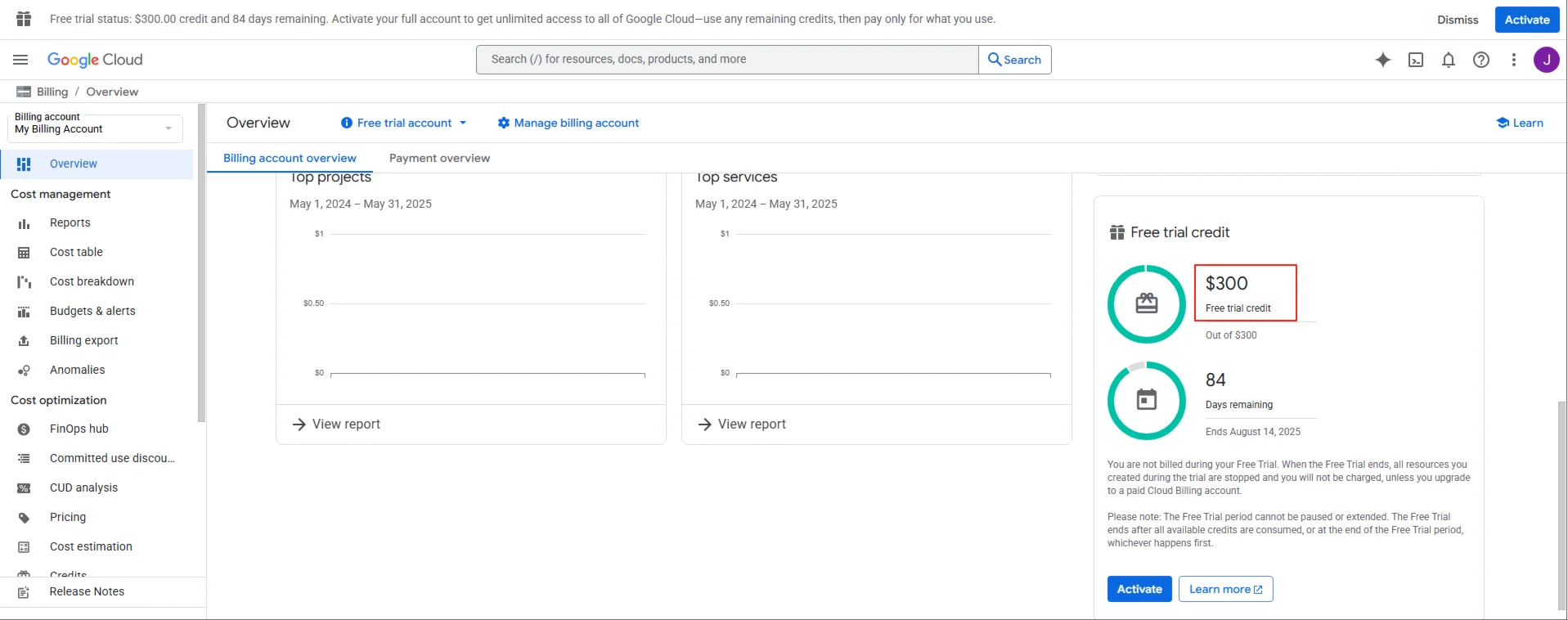Click the $300 credit progress ring

1147,304
